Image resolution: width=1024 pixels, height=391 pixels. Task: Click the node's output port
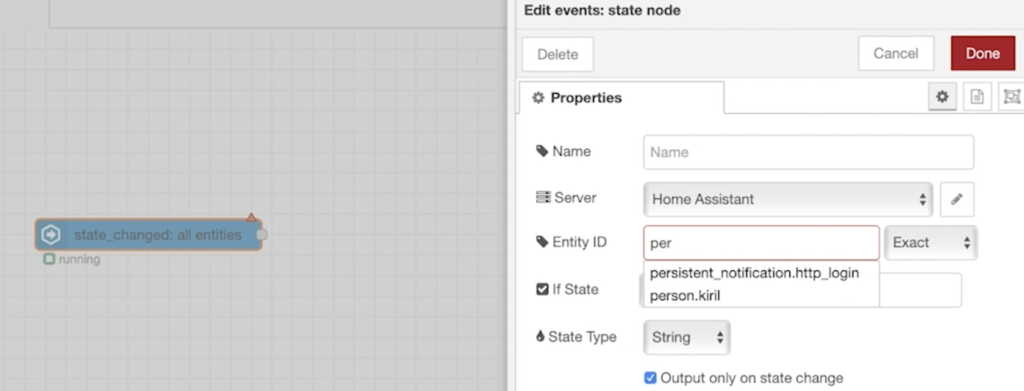point(261,234)
